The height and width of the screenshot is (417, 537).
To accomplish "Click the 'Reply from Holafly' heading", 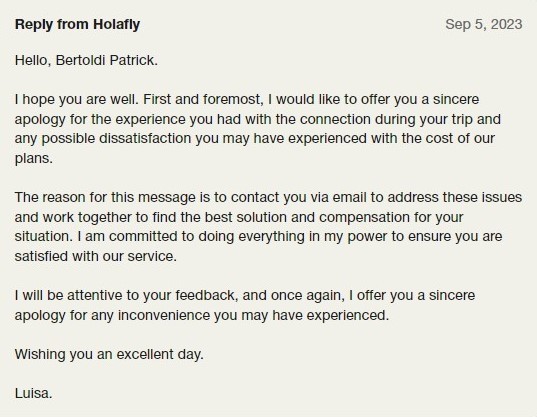I will click(x=77, y=24).
